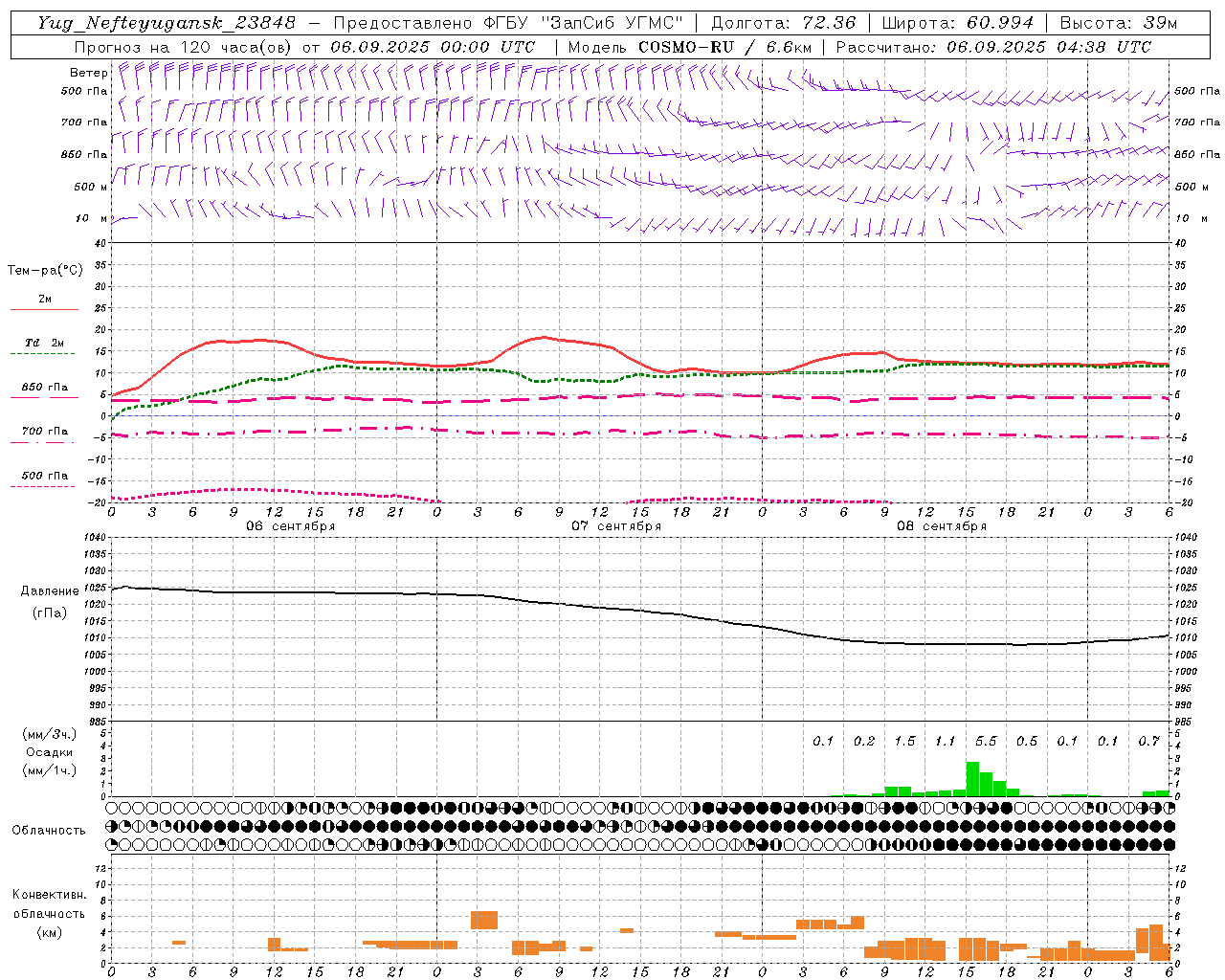Viewport: 1225px width, 980px height.
Task: Select the Модель COSMO-RU / 6.6км label
Action: click(x=690, y=47)
